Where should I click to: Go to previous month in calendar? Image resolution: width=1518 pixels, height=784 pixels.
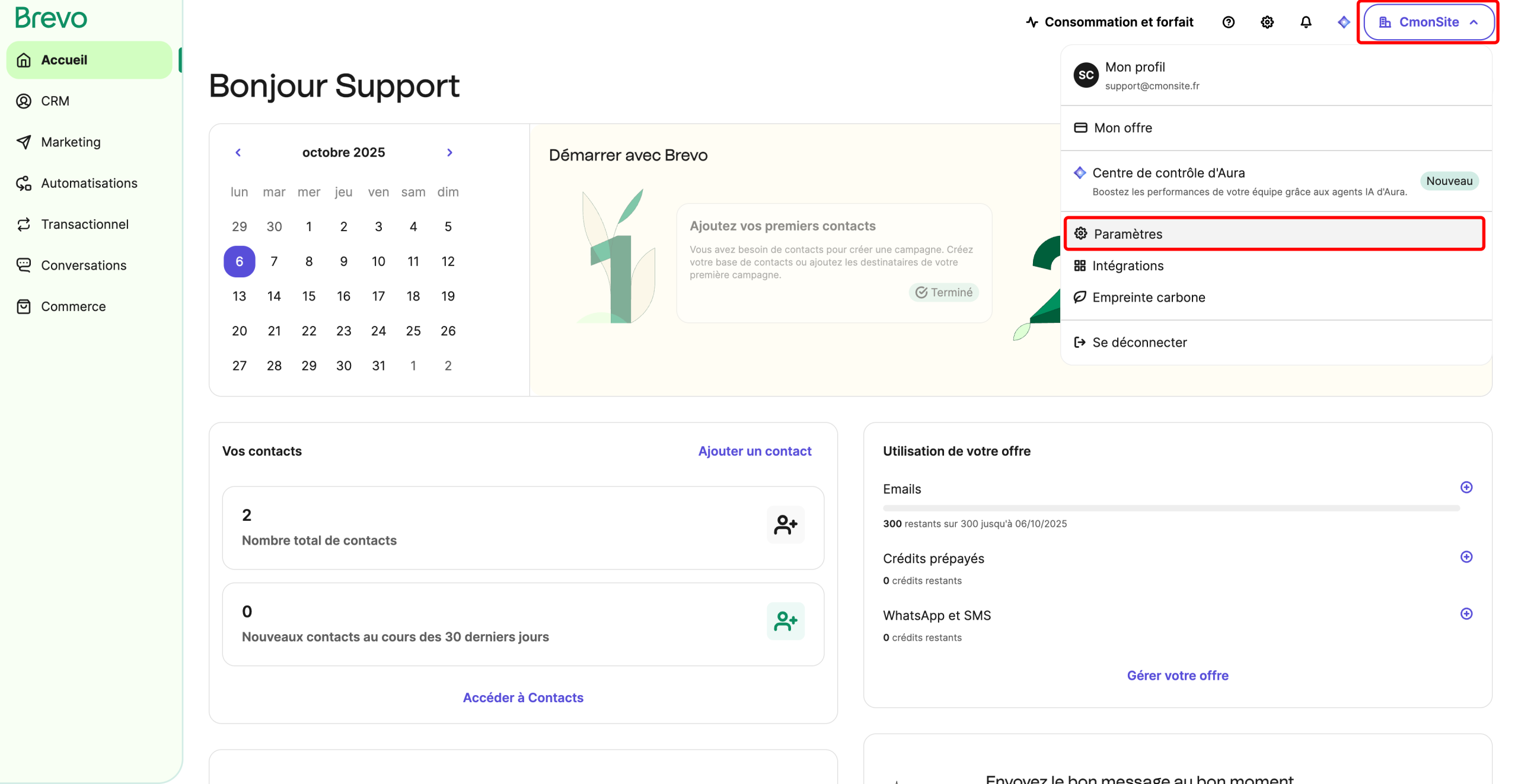click(x=238, y=153)
